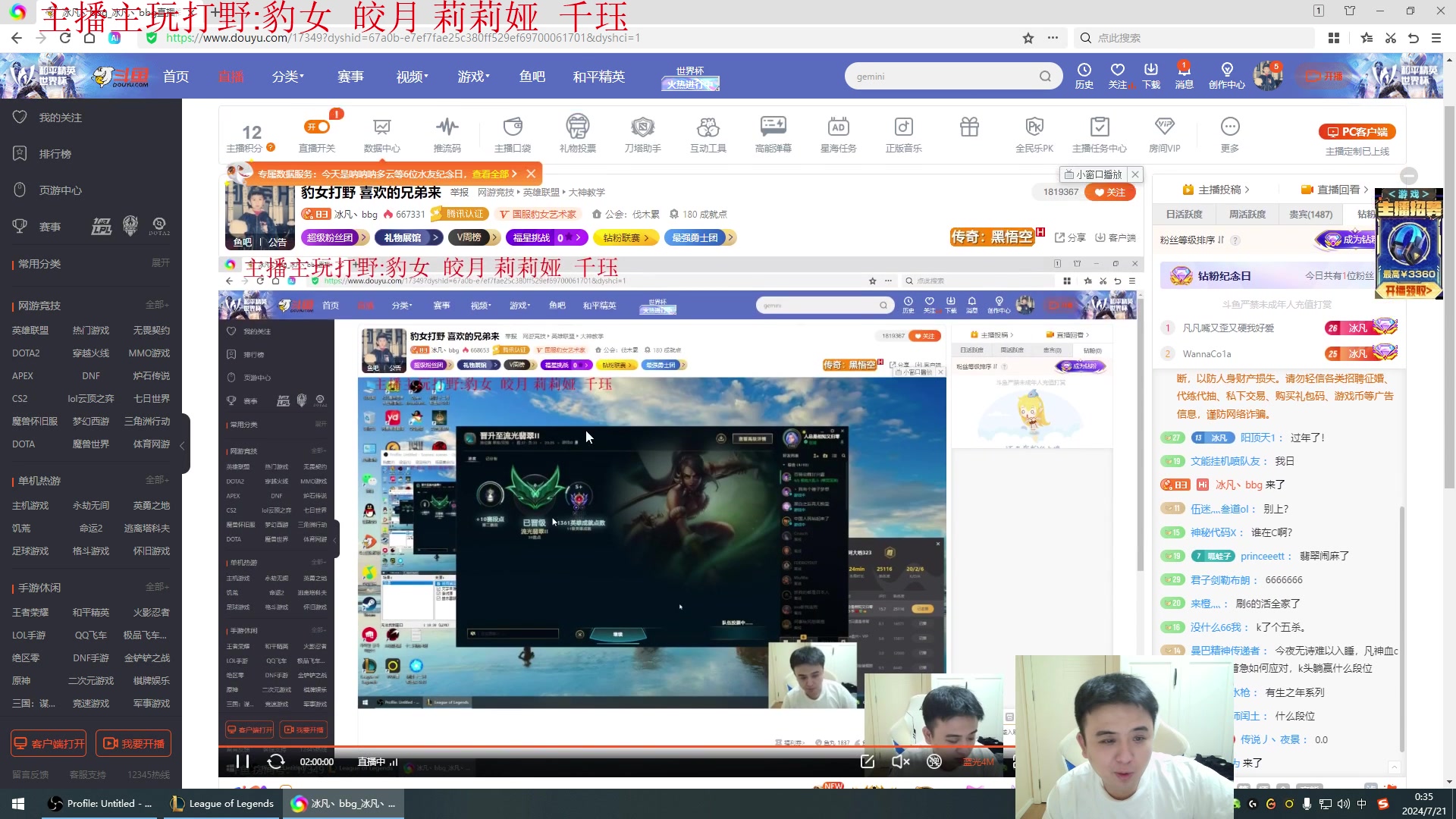Switch to 日活跃度 tab
This screenshot has height=819, width=1456.
coord(1185,215)
